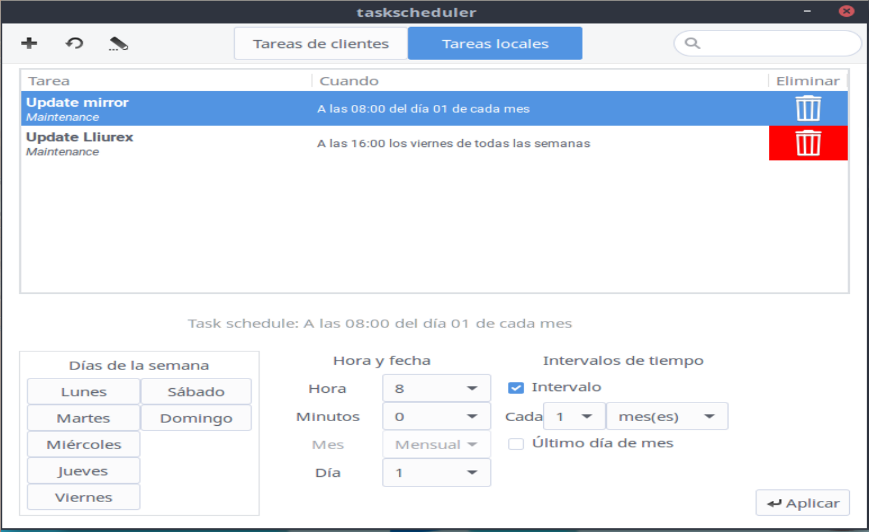Image resolution: width=869 pixels, height=532 pixels.
Task: Close the taskscheduler window
Action: point(848,12)
